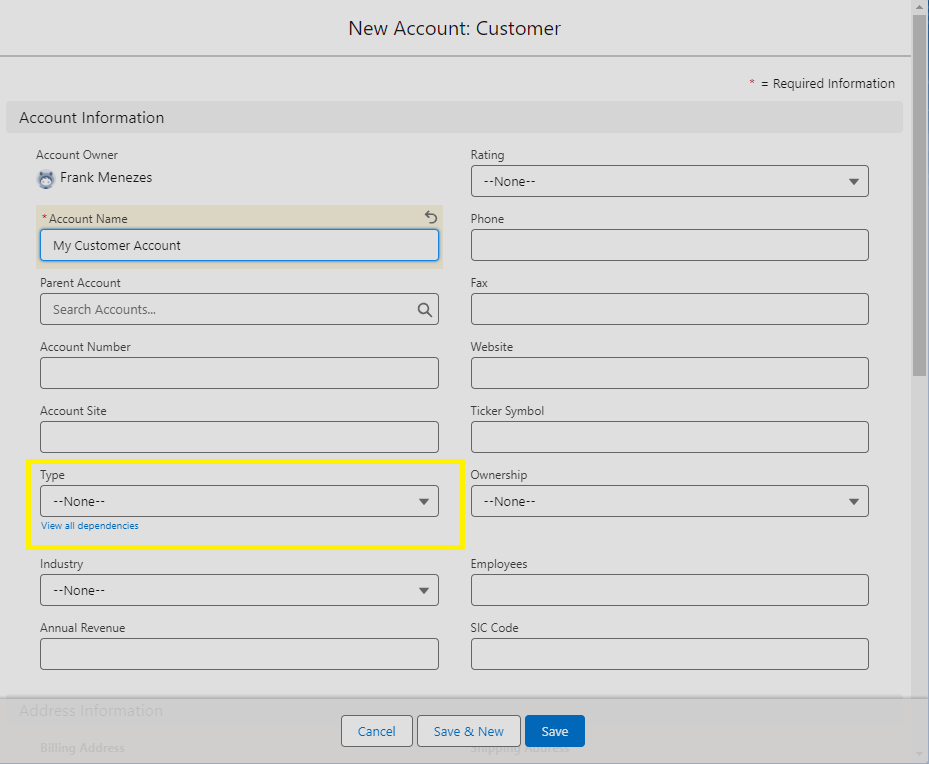Click the Account Name input field
Screen dimensions: 929x764
(239, 245)
